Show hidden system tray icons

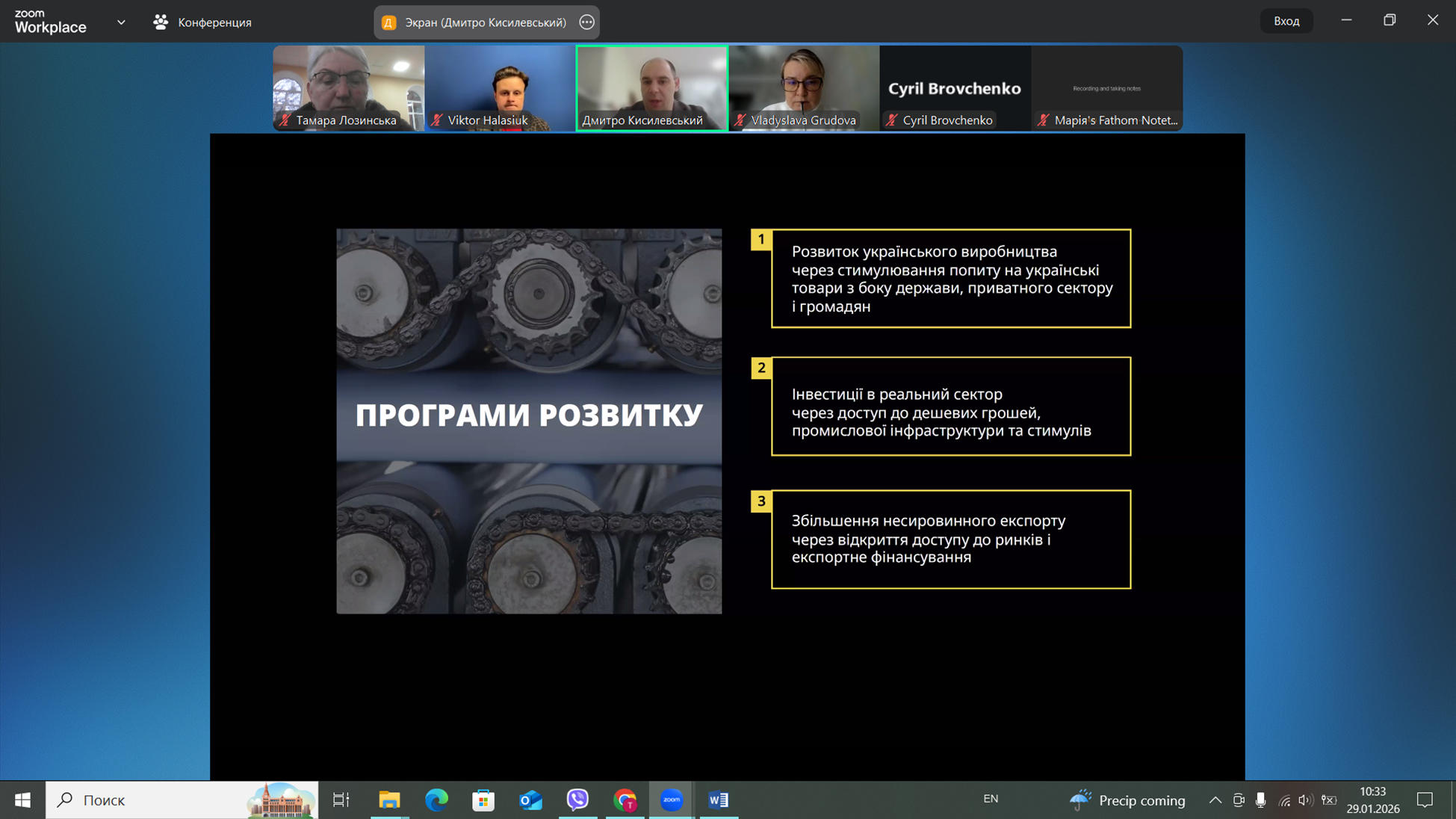1215,800
